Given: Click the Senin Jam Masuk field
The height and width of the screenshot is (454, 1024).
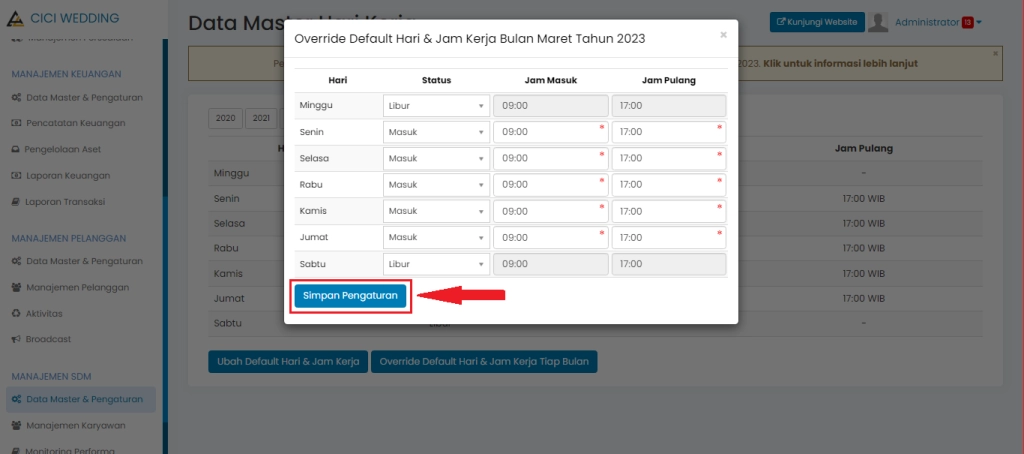Looking at the screenshot, I should pos(550,132).
